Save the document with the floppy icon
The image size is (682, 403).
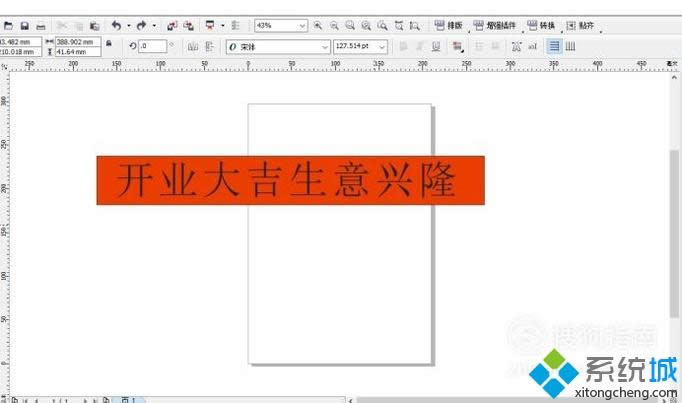(25, 26)
